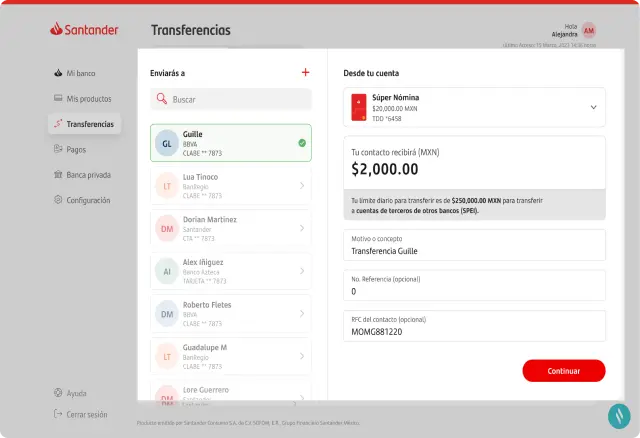This screenshot has width=640, height=438.
Task: Click the red Súper Nómina card icon
Action: click(359, 107)
